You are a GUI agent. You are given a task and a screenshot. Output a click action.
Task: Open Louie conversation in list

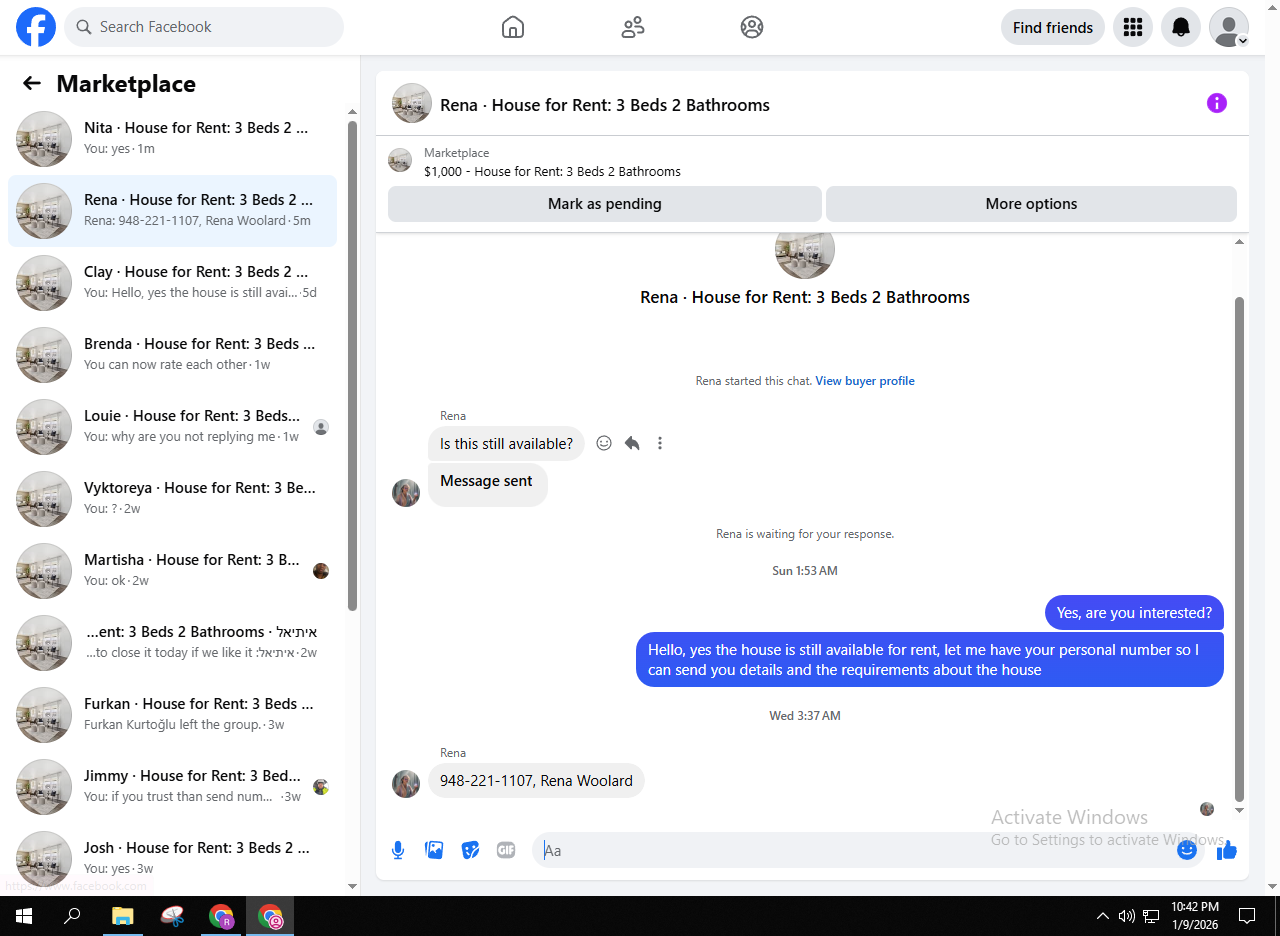172,427
